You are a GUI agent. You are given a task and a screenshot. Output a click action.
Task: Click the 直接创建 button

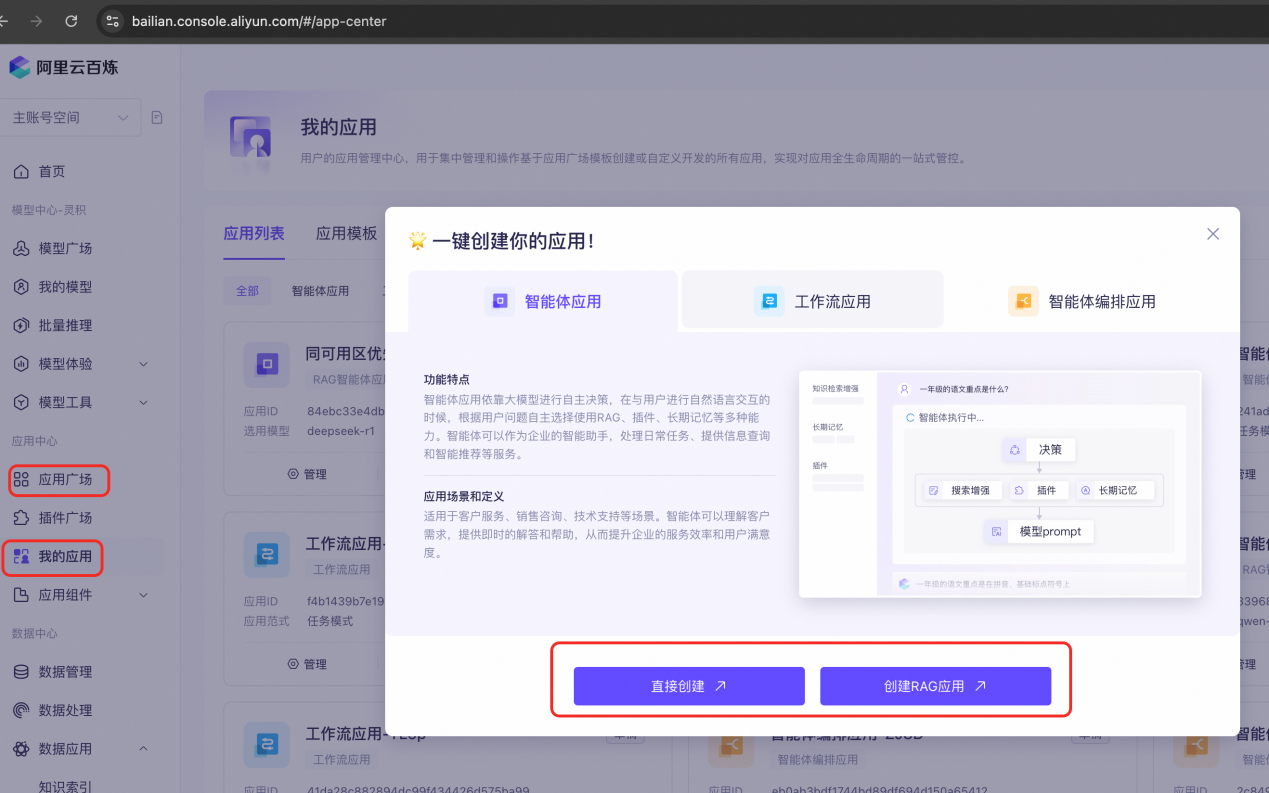click(689, 686)
